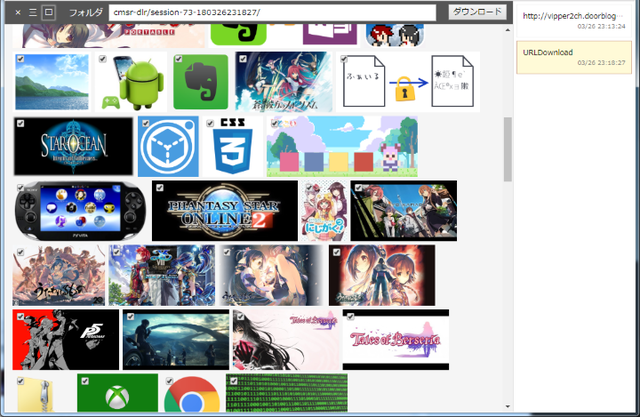Select the Ys VIII red-haired hero thumbnail
This screenshot has width=640, height=417.
pyautogui.click(x=162, y=275)
